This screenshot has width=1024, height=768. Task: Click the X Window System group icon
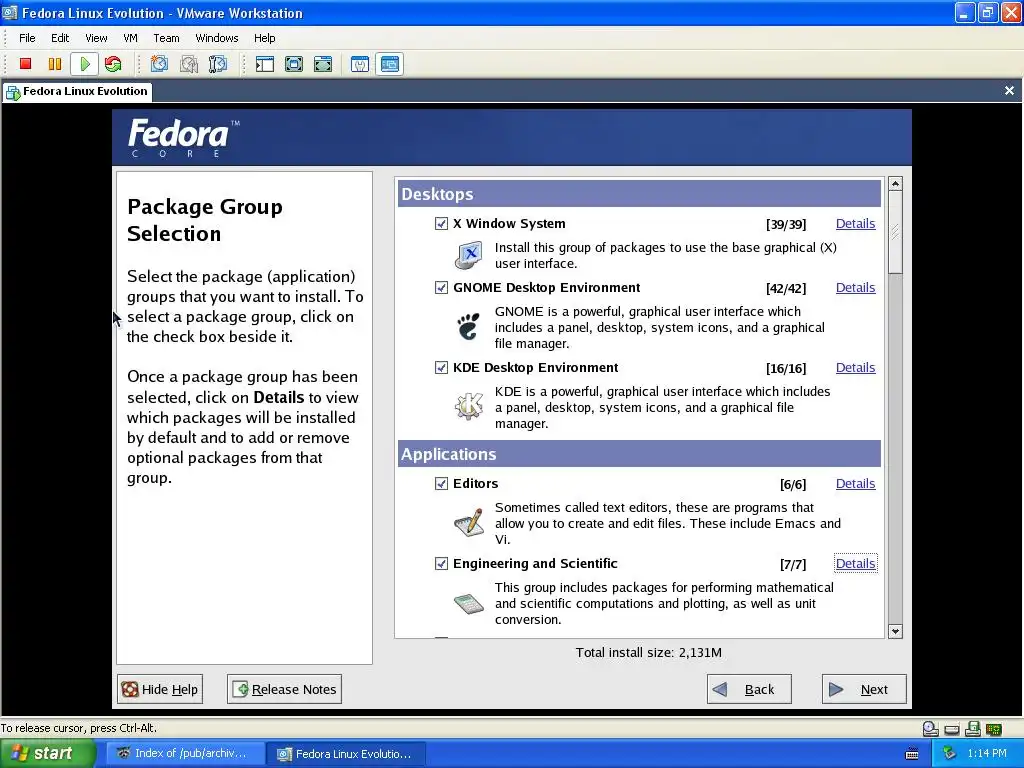click(x=469, y=255)
